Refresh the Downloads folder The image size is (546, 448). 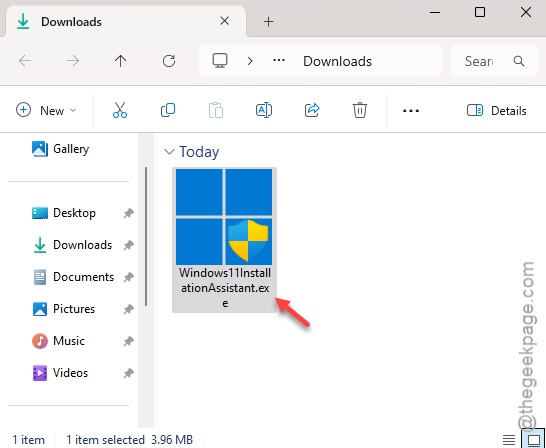click(x=169, y=61)
